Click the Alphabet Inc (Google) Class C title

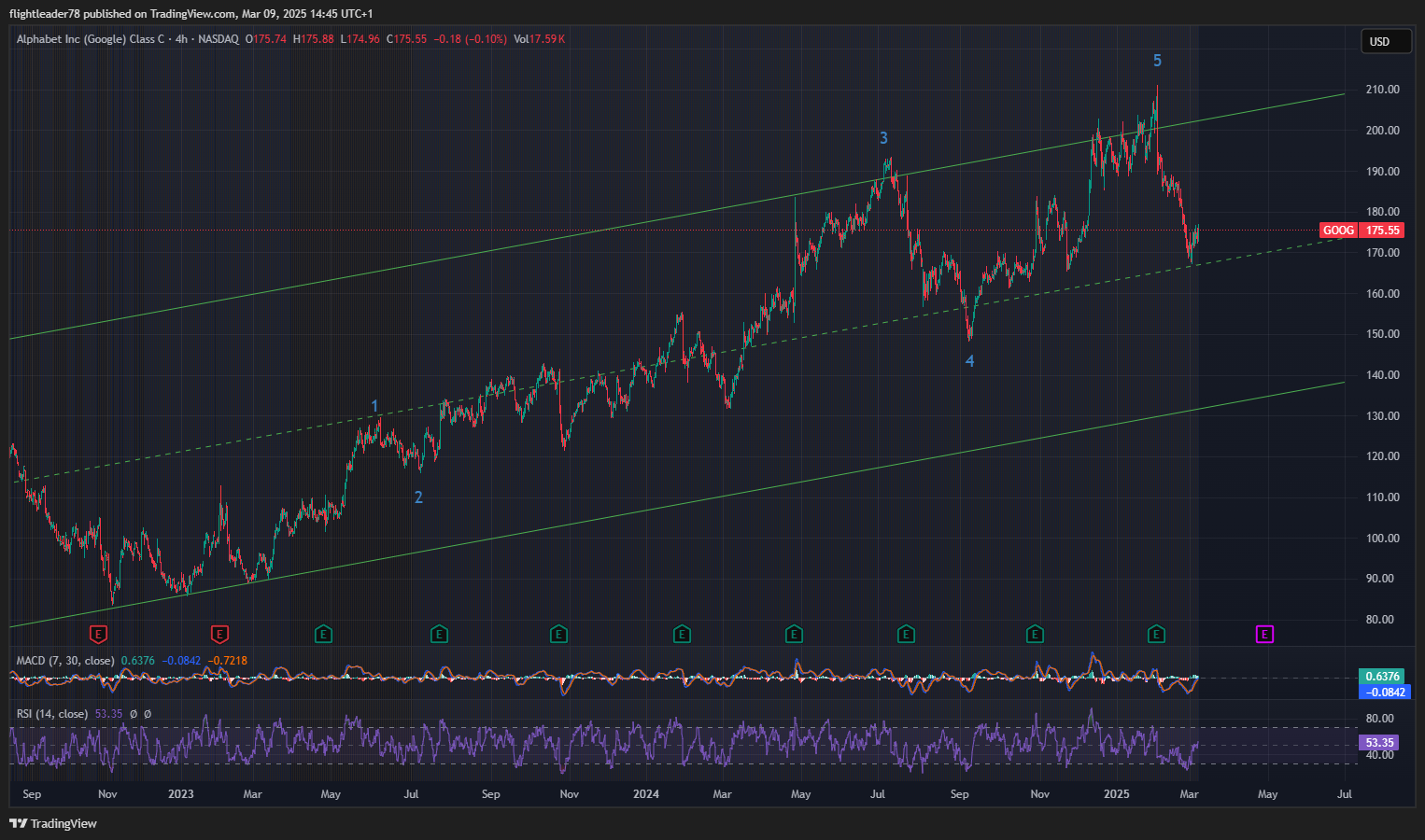(91, 39)
